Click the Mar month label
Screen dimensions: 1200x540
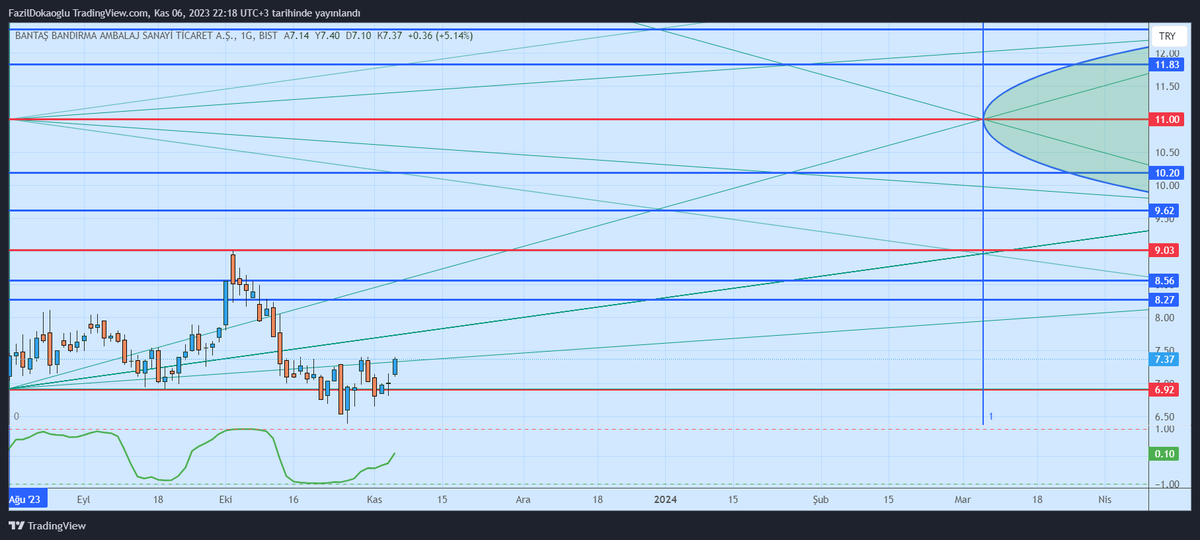[963, 498]
